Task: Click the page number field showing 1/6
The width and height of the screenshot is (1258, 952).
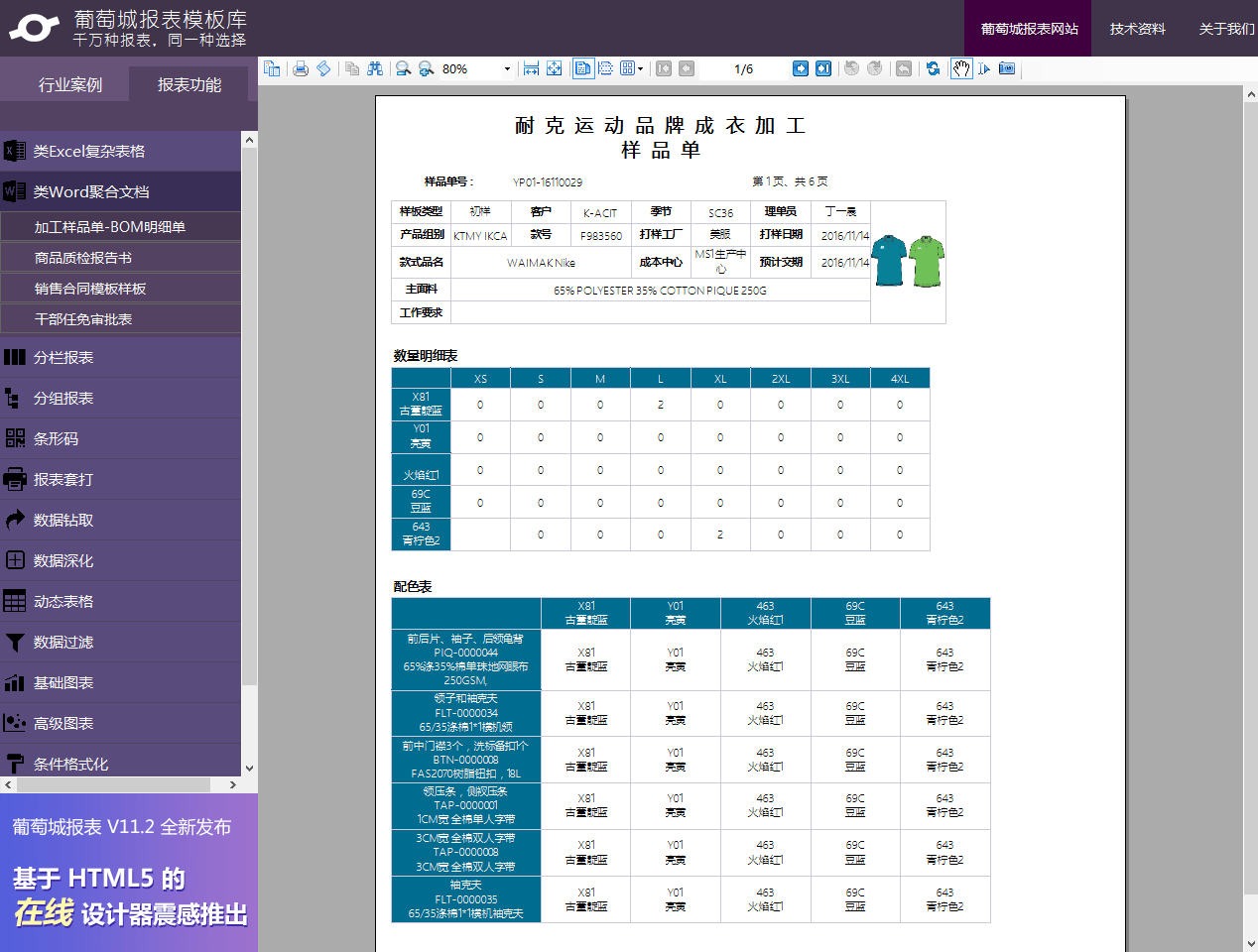Action: pos(743,68)
